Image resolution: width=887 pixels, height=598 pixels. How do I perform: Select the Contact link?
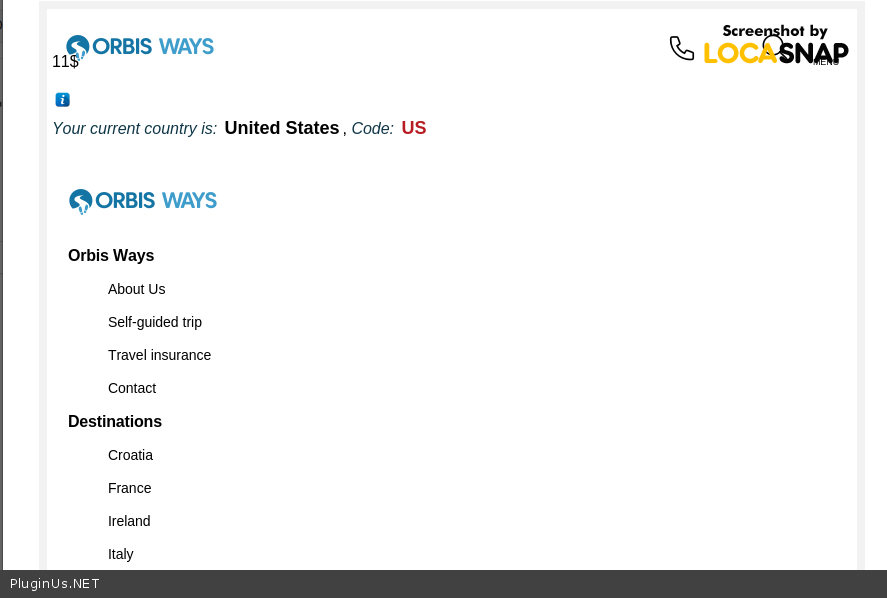click(132, 388)
